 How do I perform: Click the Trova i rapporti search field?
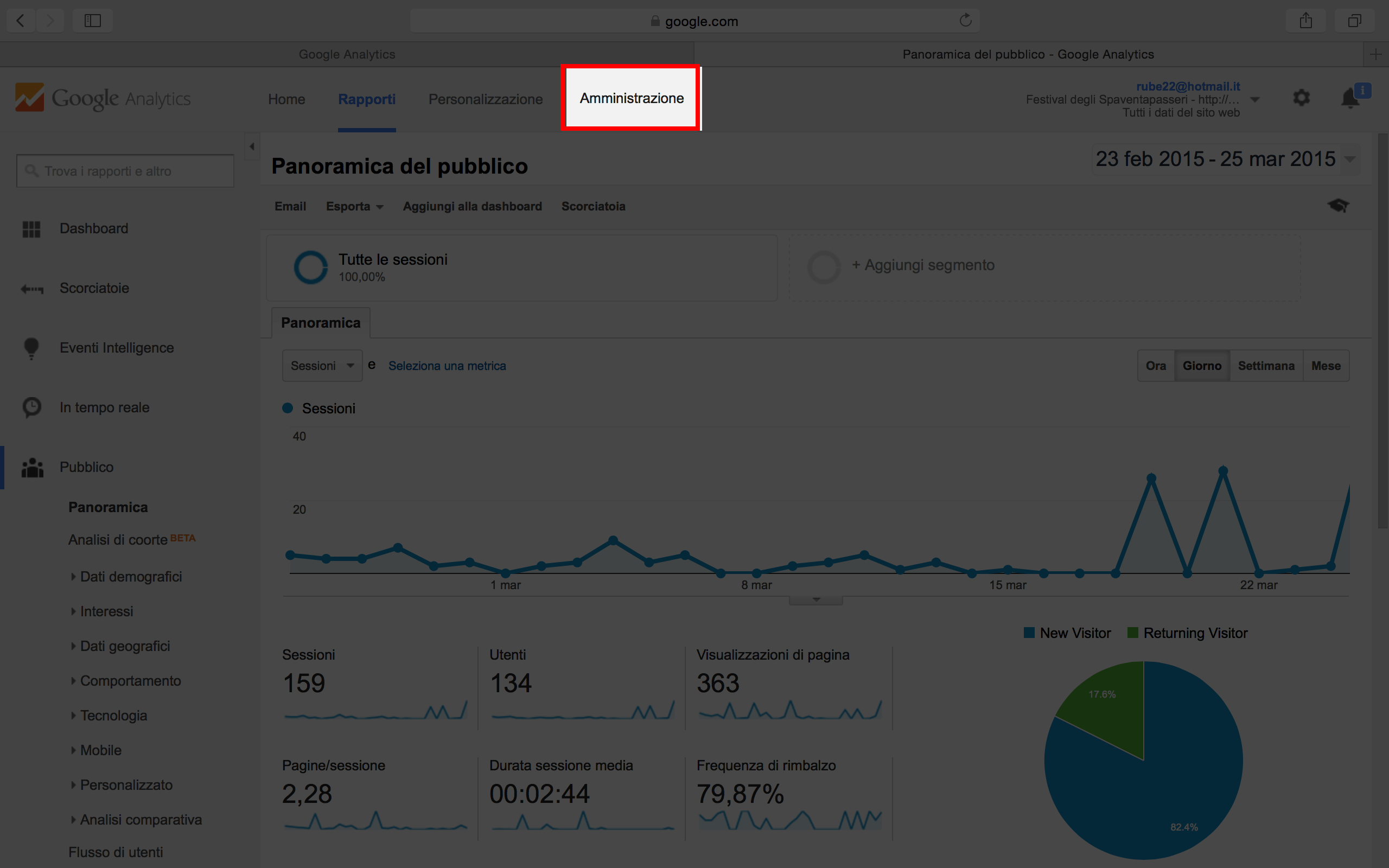point(125,171)
